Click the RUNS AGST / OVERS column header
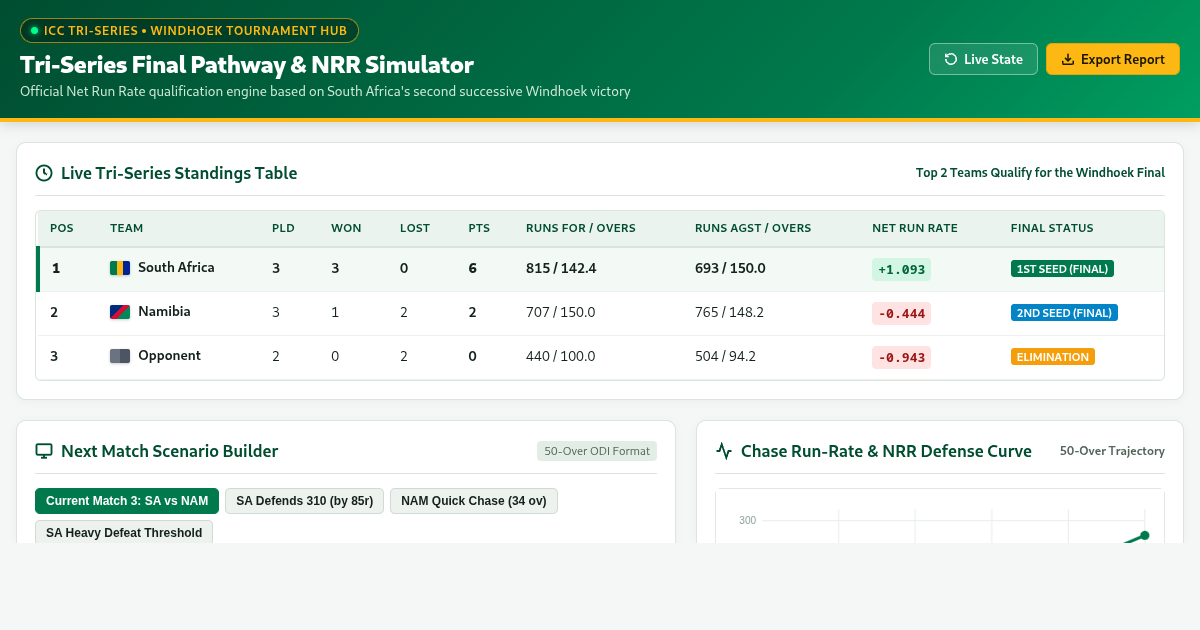1200x630 pixels. pyautogui.click(x=753, y=228)
